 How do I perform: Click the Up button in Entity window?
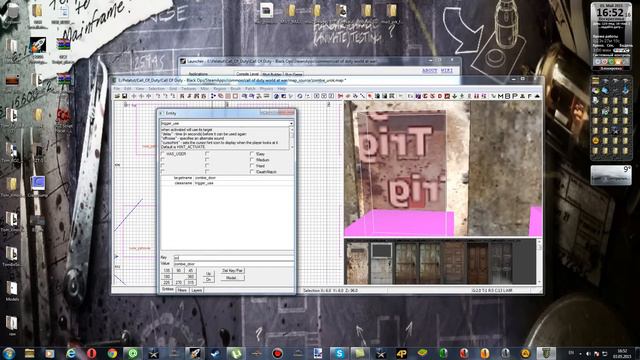pos(208,273)
